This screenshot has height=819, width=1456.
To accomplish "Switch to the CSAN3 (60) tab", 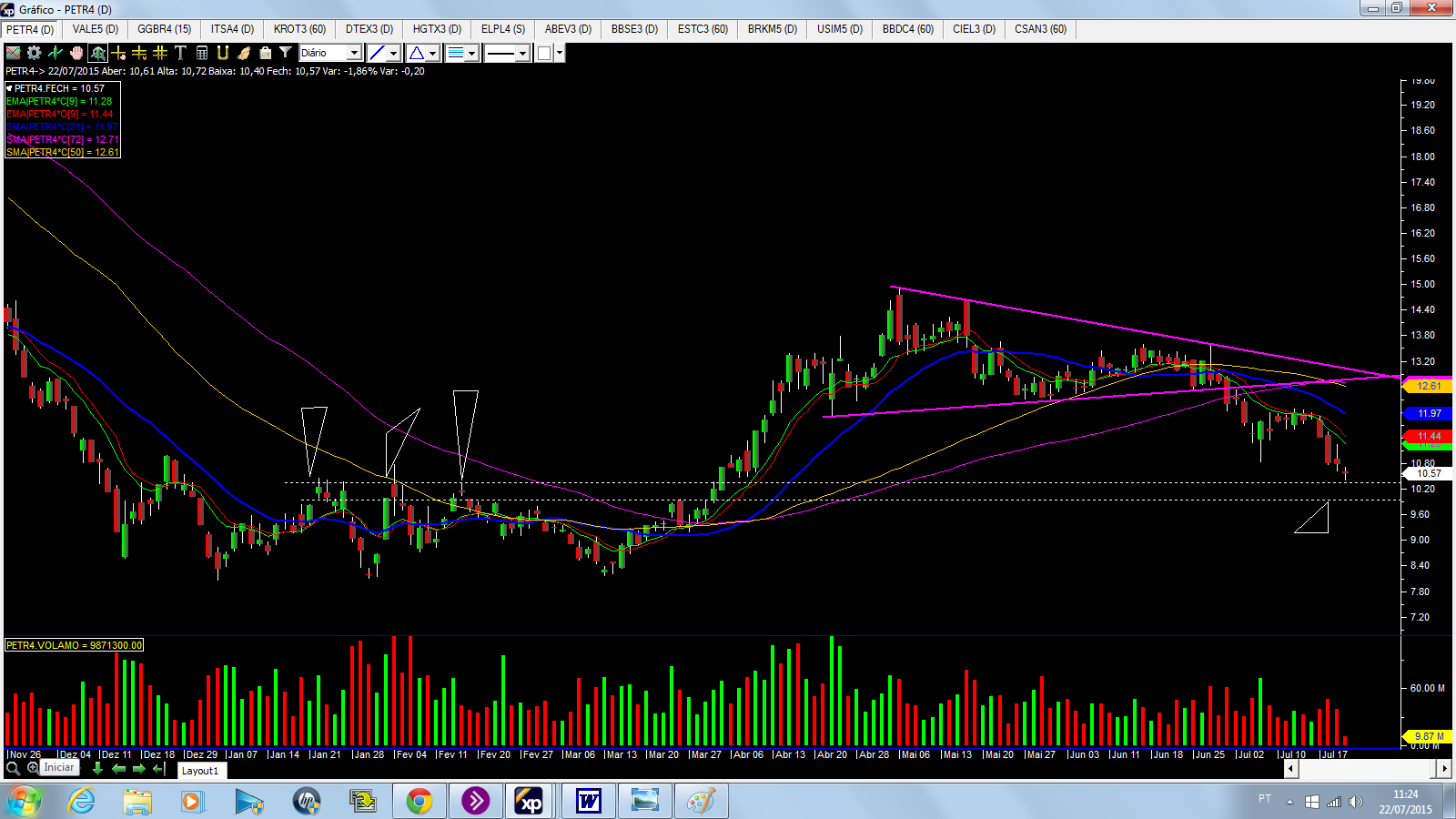I will (1041, 29).
